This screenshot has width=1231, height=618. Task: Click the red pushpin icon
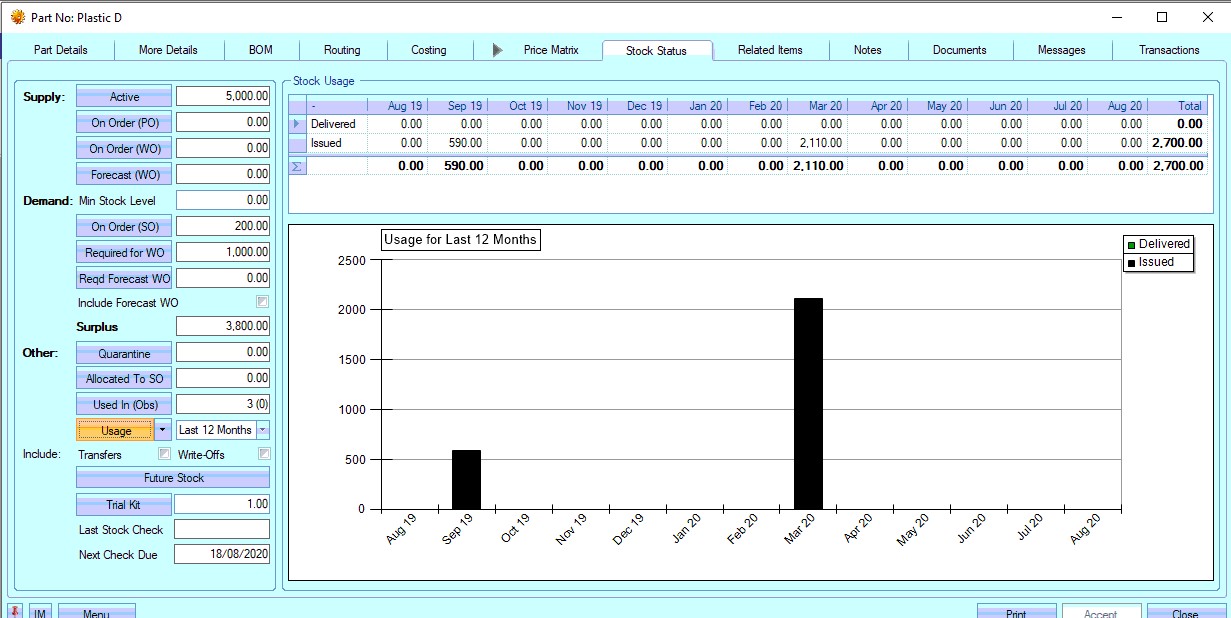pyautogui.click(x=15, y=611)
